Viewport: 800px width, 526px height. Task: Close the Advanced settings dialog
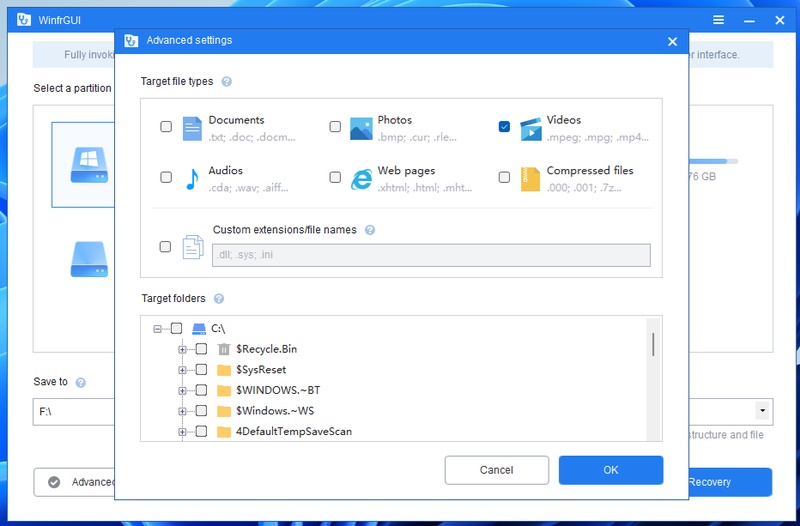(x=672, y=42)
